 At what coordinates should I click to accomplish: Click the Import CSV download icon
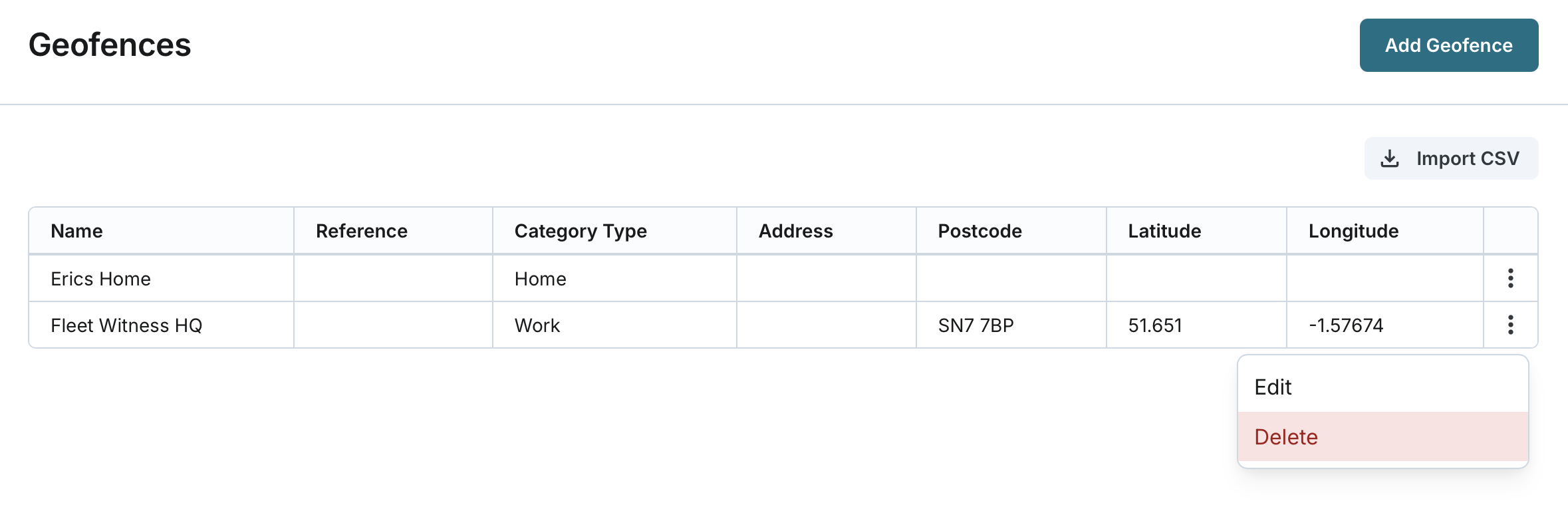pos(1390,158)
